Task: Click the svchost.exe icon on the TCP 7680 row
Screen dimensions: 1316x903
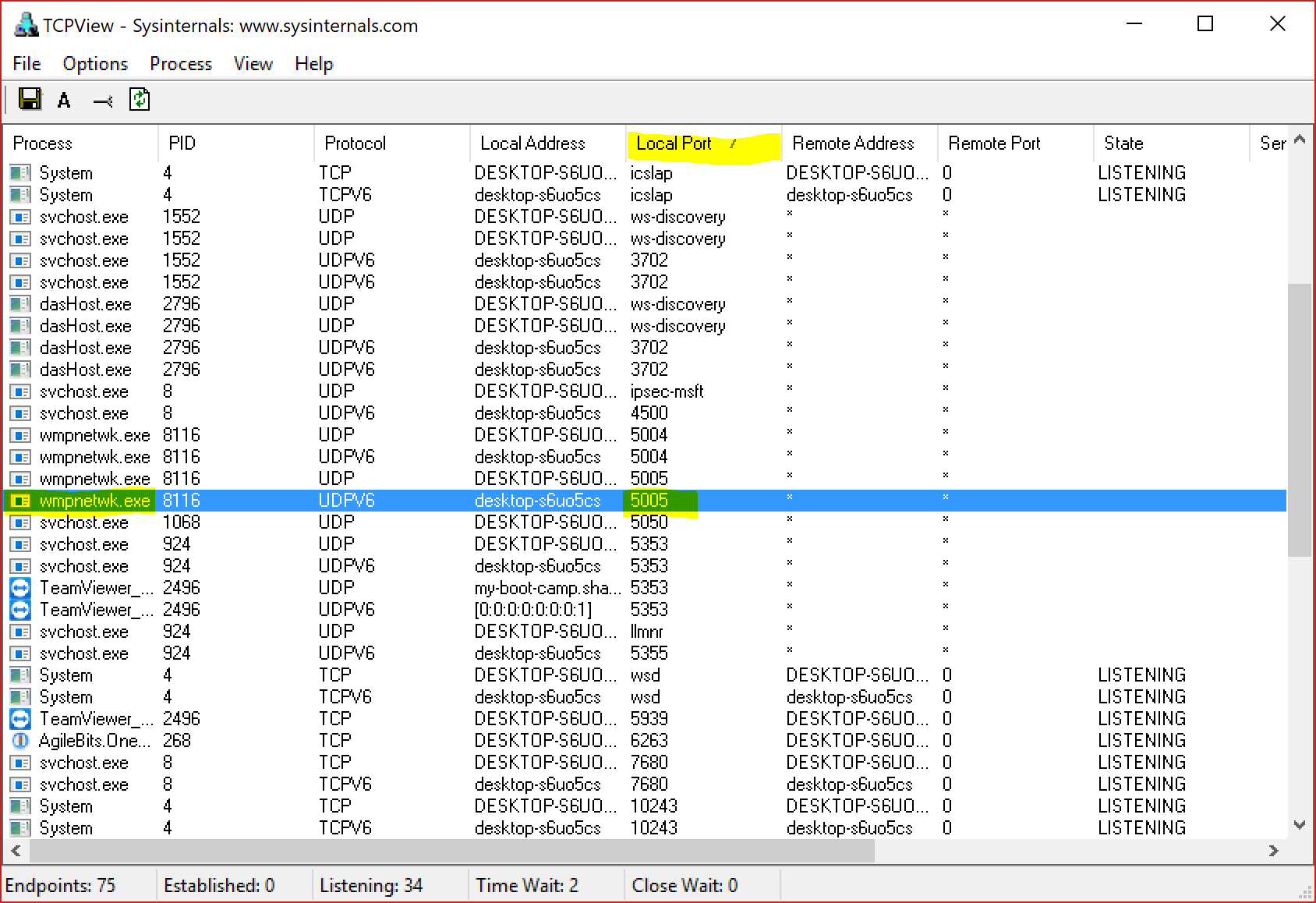Action: tap(20, 763)
